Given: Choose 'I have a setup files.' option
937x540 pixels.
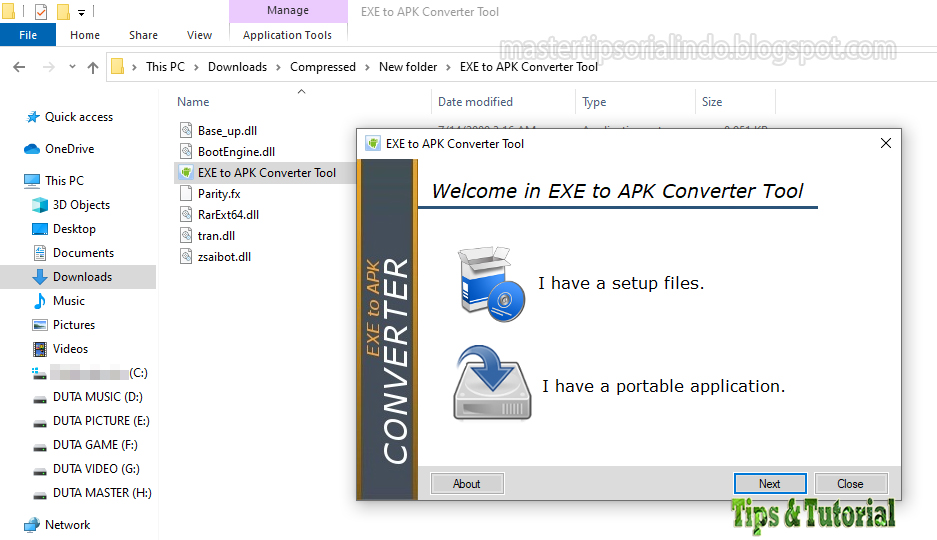Looking at the screenshot, I should (x=621, y=283).
